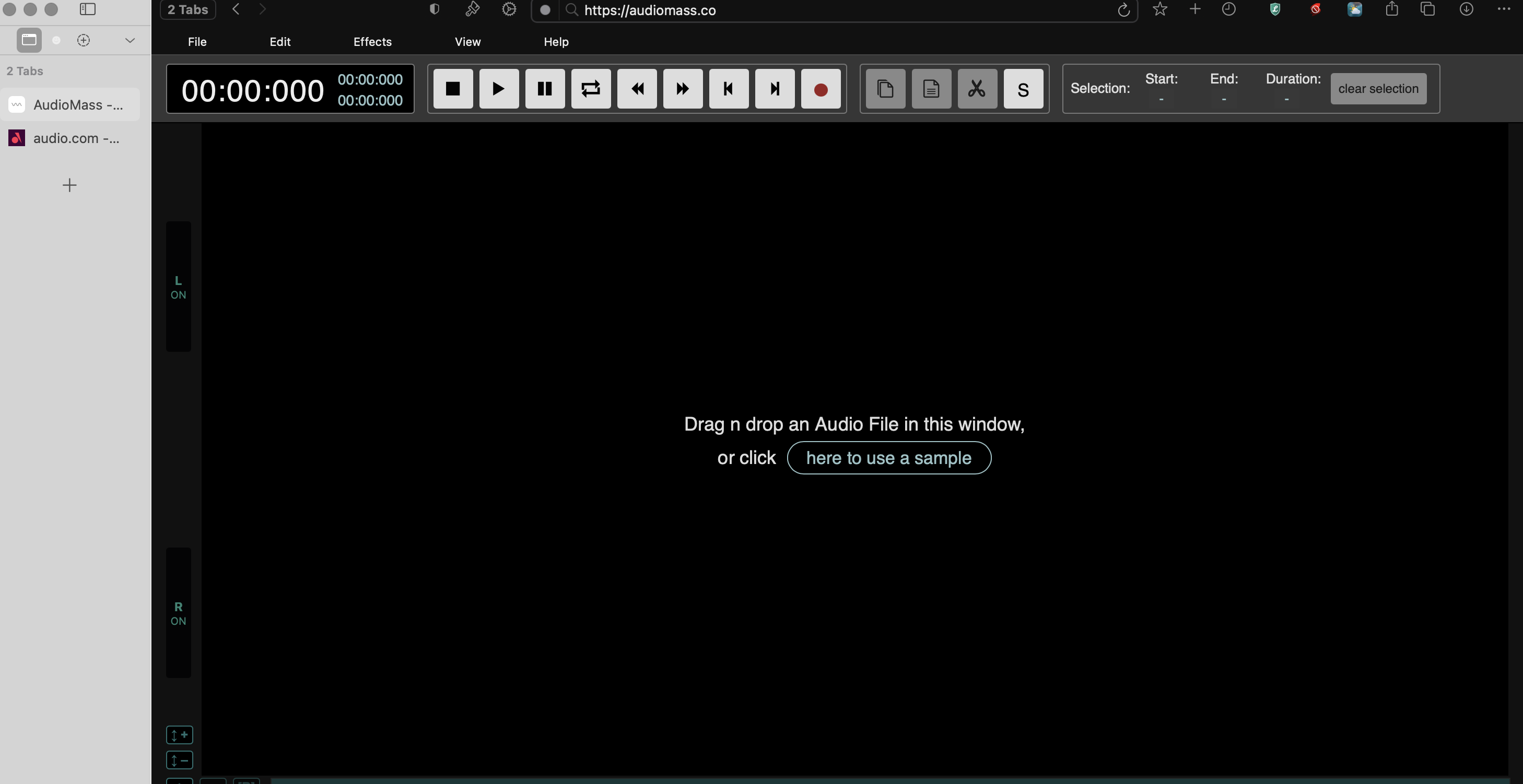Click the privacy half-shield icon
1523x784 pixels.
pos(434,9)
